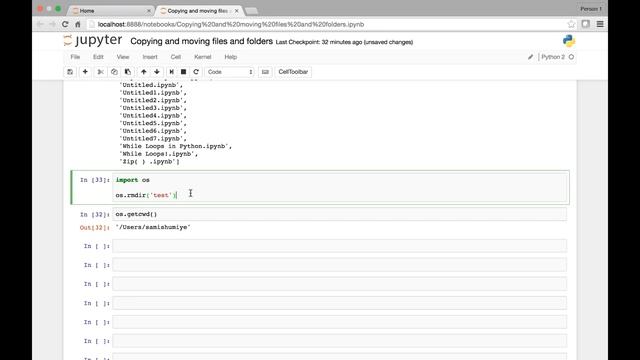640x360 pixels.
Task: Click the browser address bar URL
Action: (x=231, y=24)
